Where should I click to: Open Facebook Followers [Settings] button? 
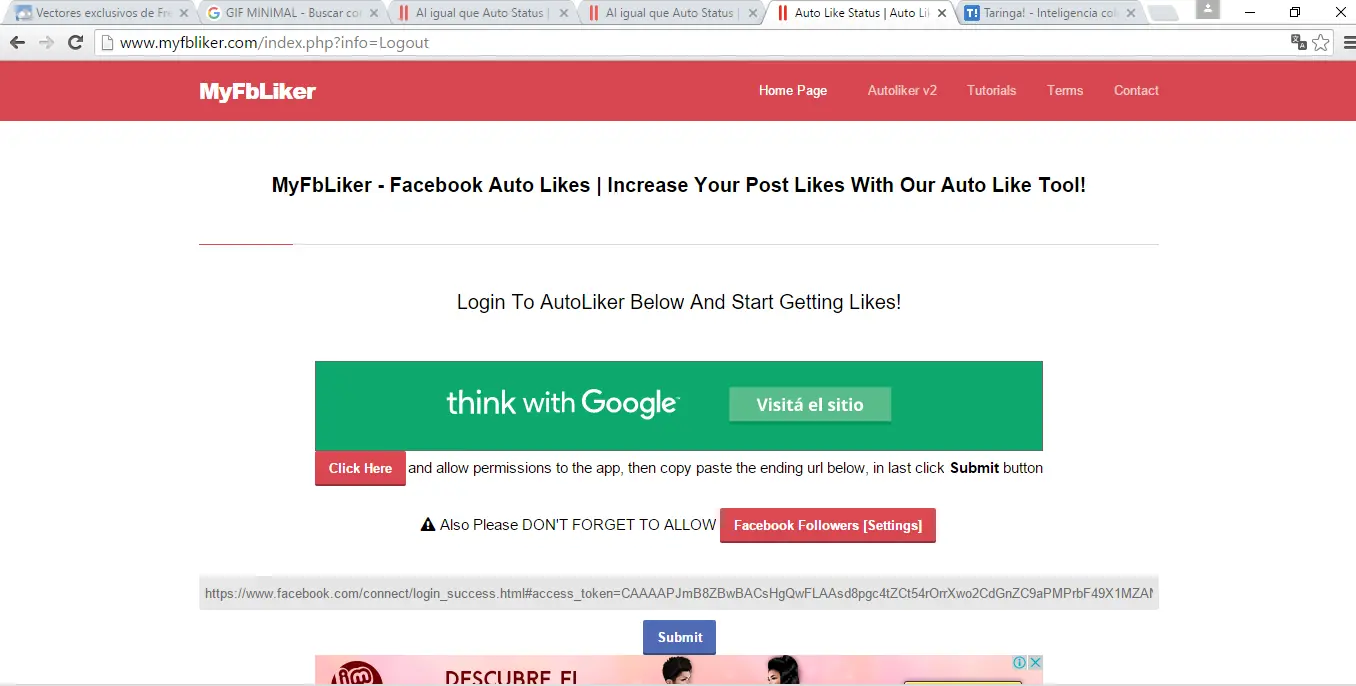coord(828,525)
